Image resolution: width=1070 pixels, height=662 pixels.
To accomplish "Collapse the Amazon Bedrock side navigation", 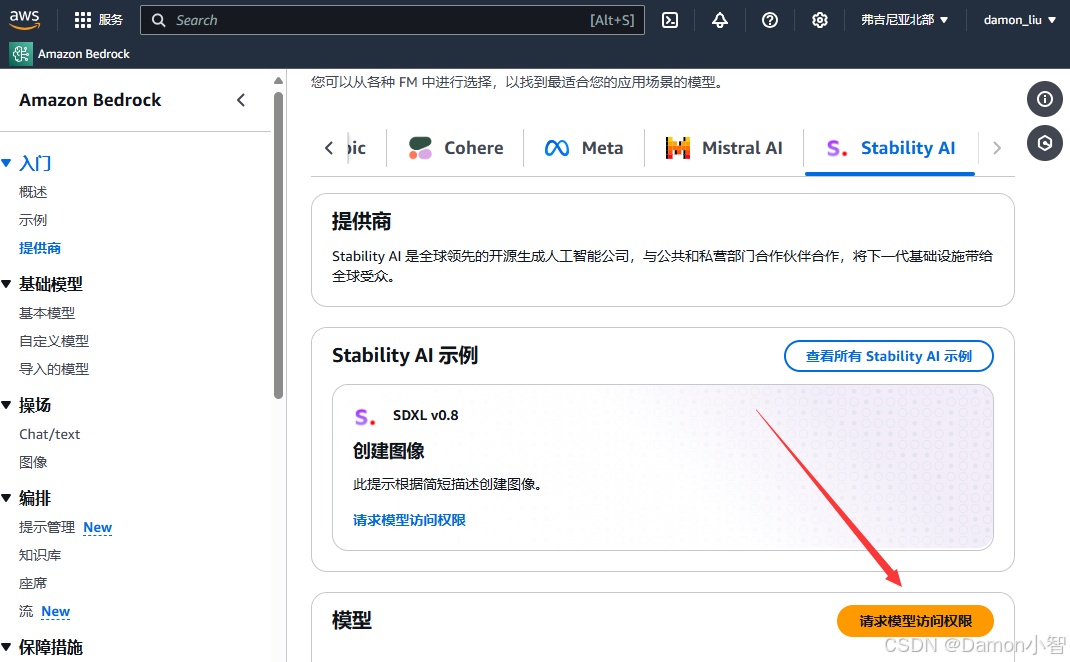I will [241, 100].
